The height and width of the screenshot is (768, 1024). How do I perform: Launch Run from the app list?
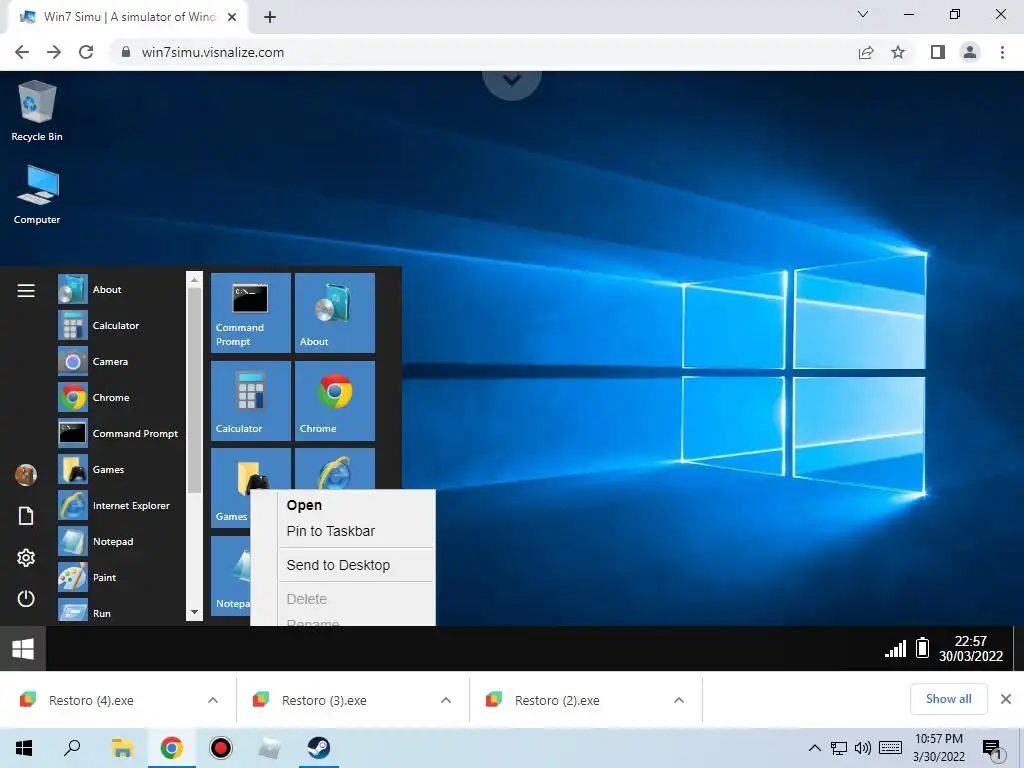120,611
